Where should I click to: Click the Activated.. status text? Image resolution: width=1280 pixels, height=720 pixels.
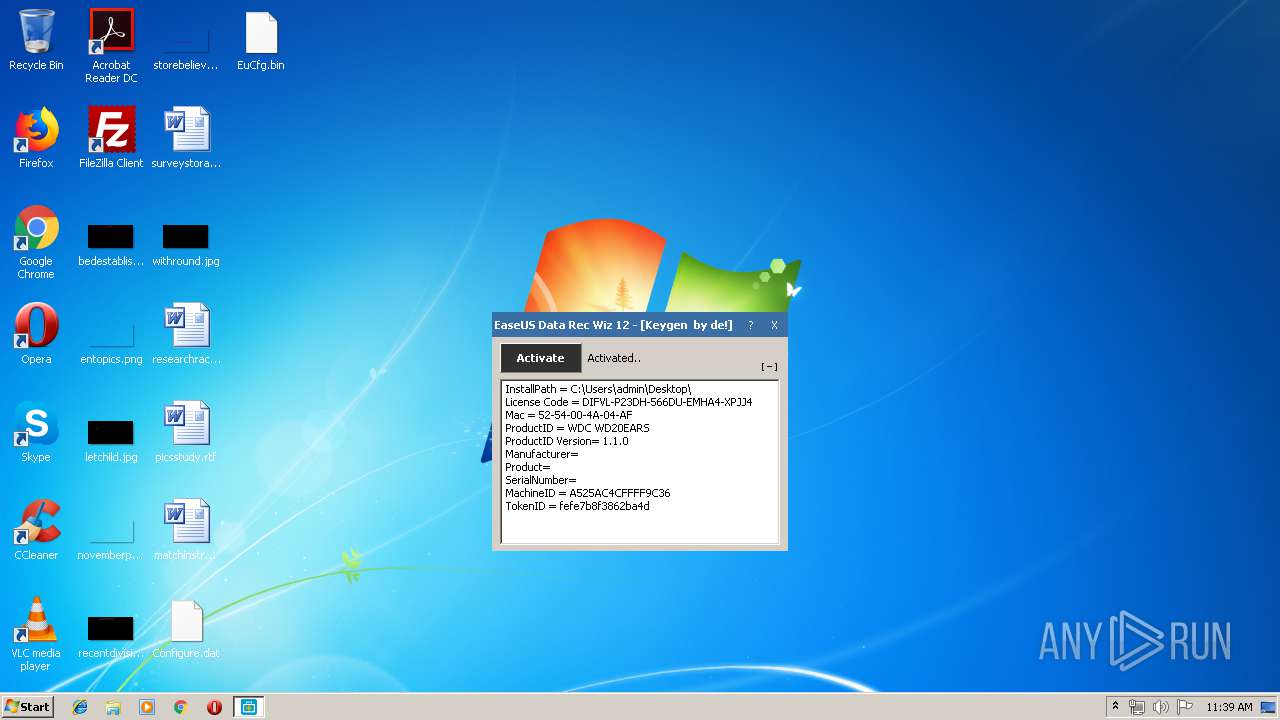click(x=614, y=358)
